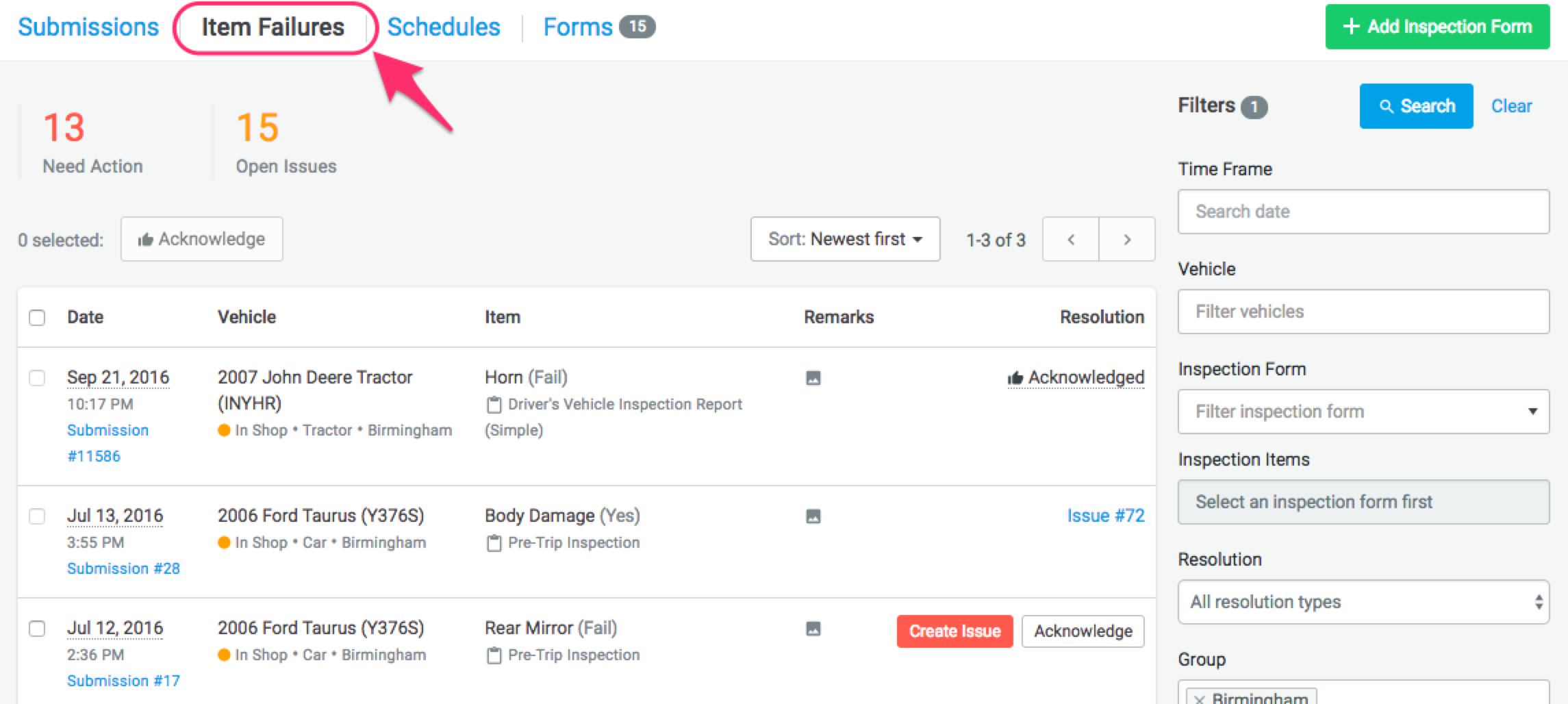Remove the Birmingham group filter tag
This screenshot has height=704, width=1568.
pos(1200,699)
